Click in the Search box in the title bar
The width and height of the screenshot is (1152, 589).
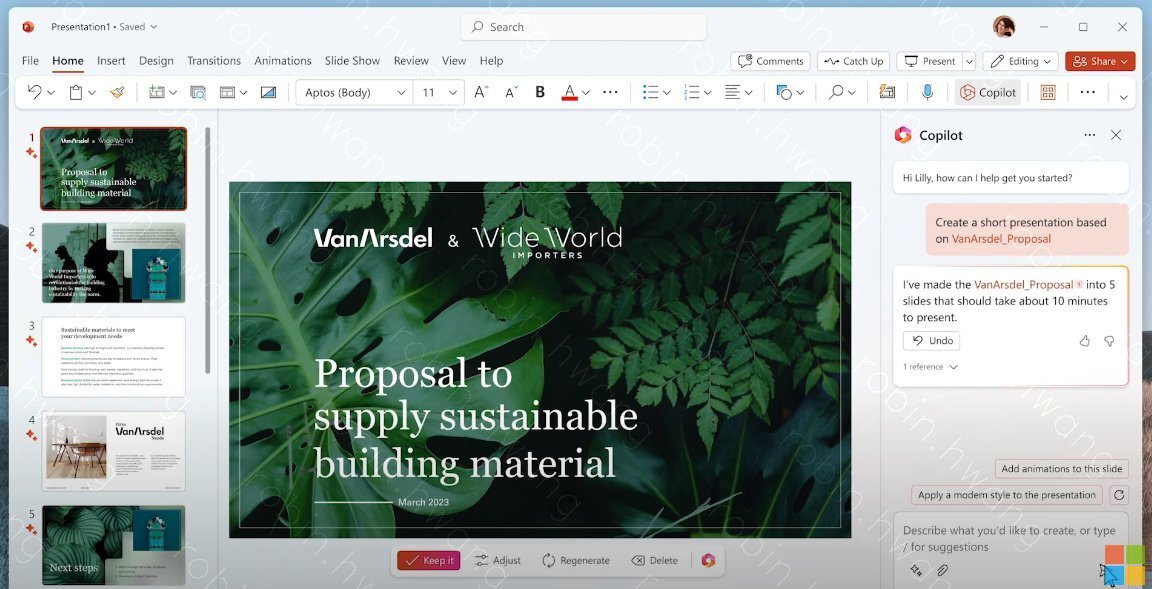(x=584, y=26)
